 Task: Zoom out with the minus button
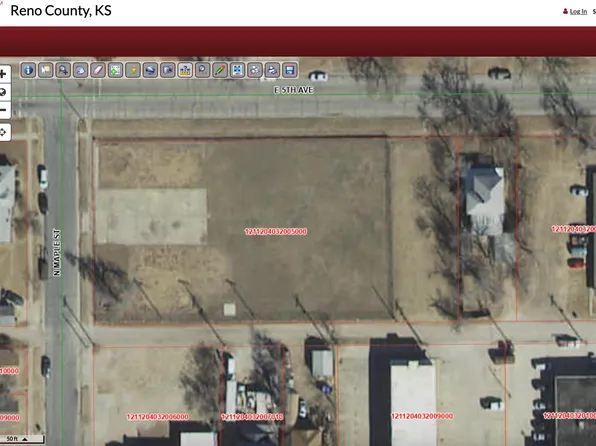tap(4, 110)
